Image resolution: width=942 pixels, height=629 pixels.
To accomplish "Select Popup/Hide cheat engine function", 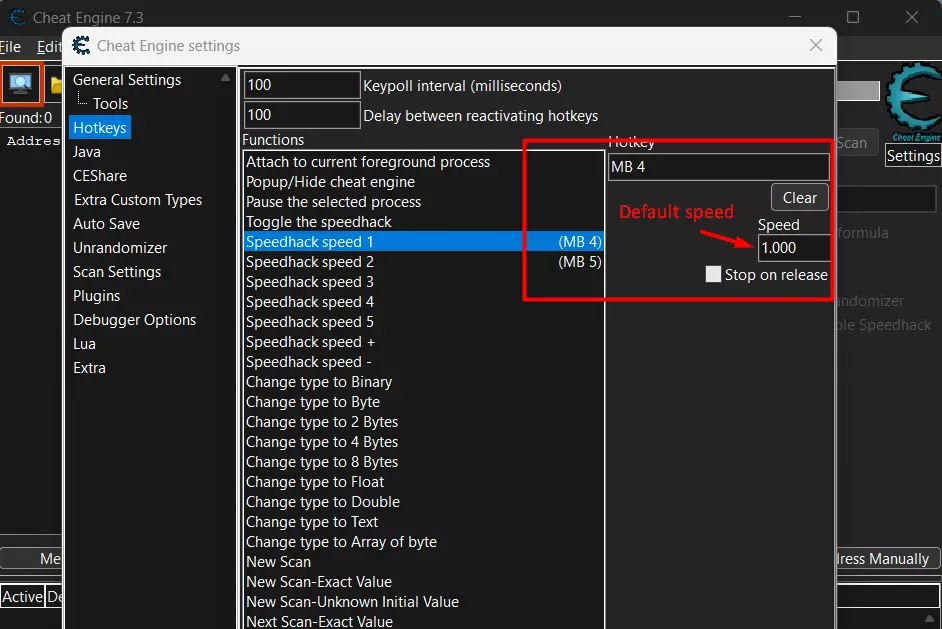I will pyautogui.click(x=424, y=182).
